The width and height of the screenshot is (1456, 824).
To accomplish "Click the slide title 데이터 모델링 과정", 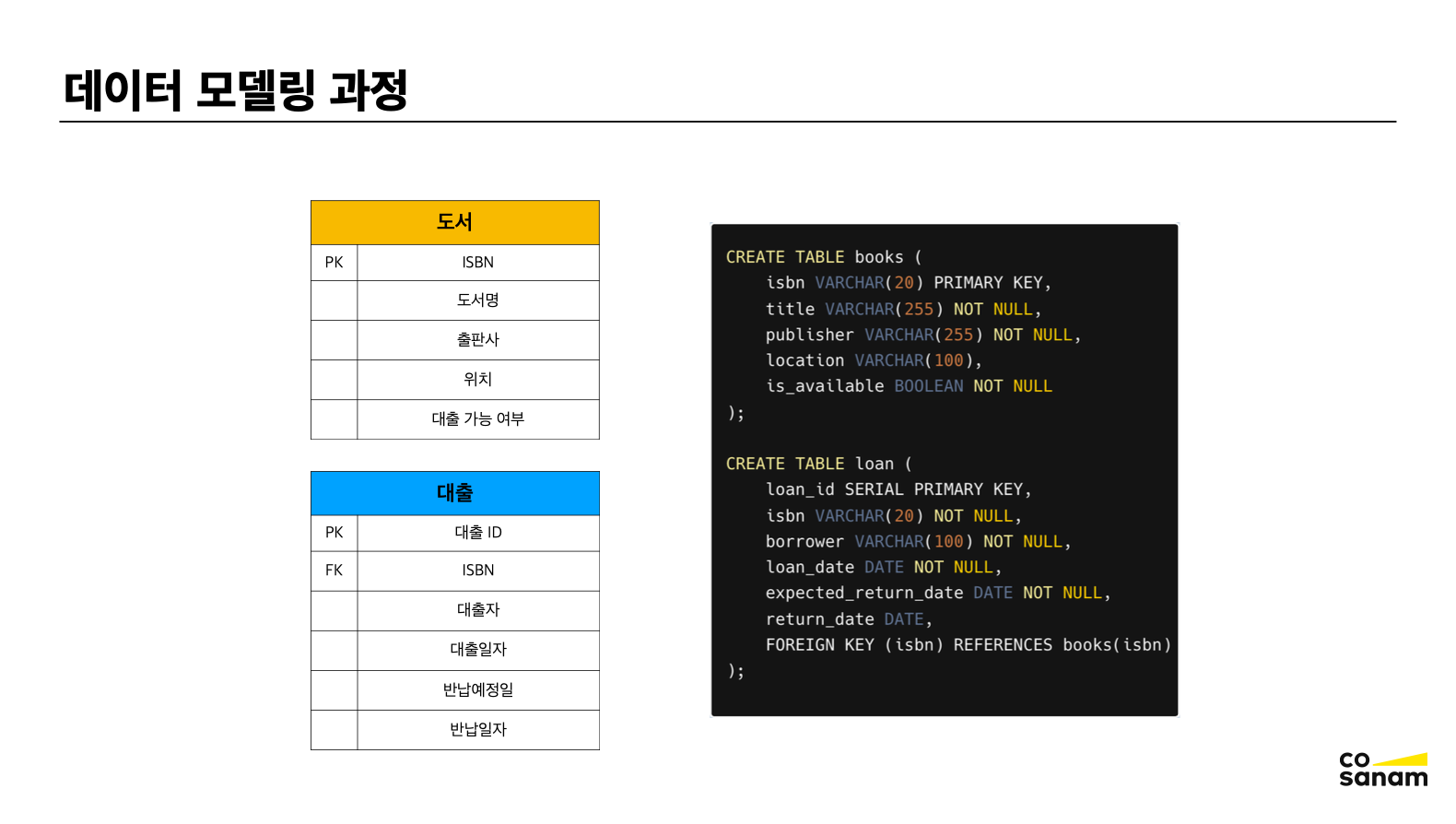I will [x=236, y=90].
